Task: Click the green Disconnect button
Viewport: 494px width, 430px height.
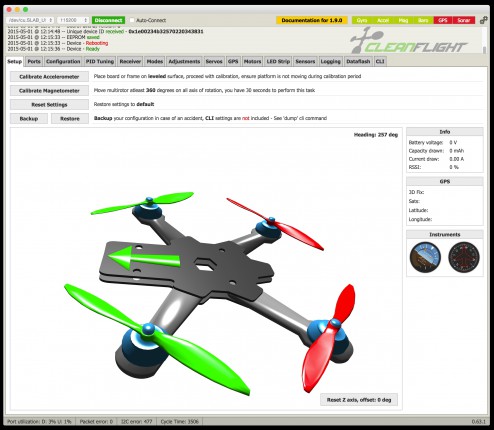Action: coord(108,20)
